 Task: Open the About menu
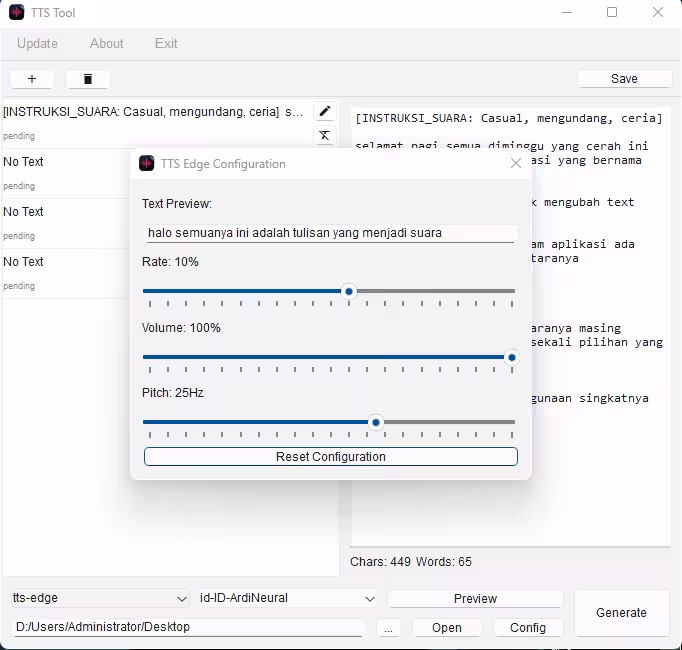107,43
